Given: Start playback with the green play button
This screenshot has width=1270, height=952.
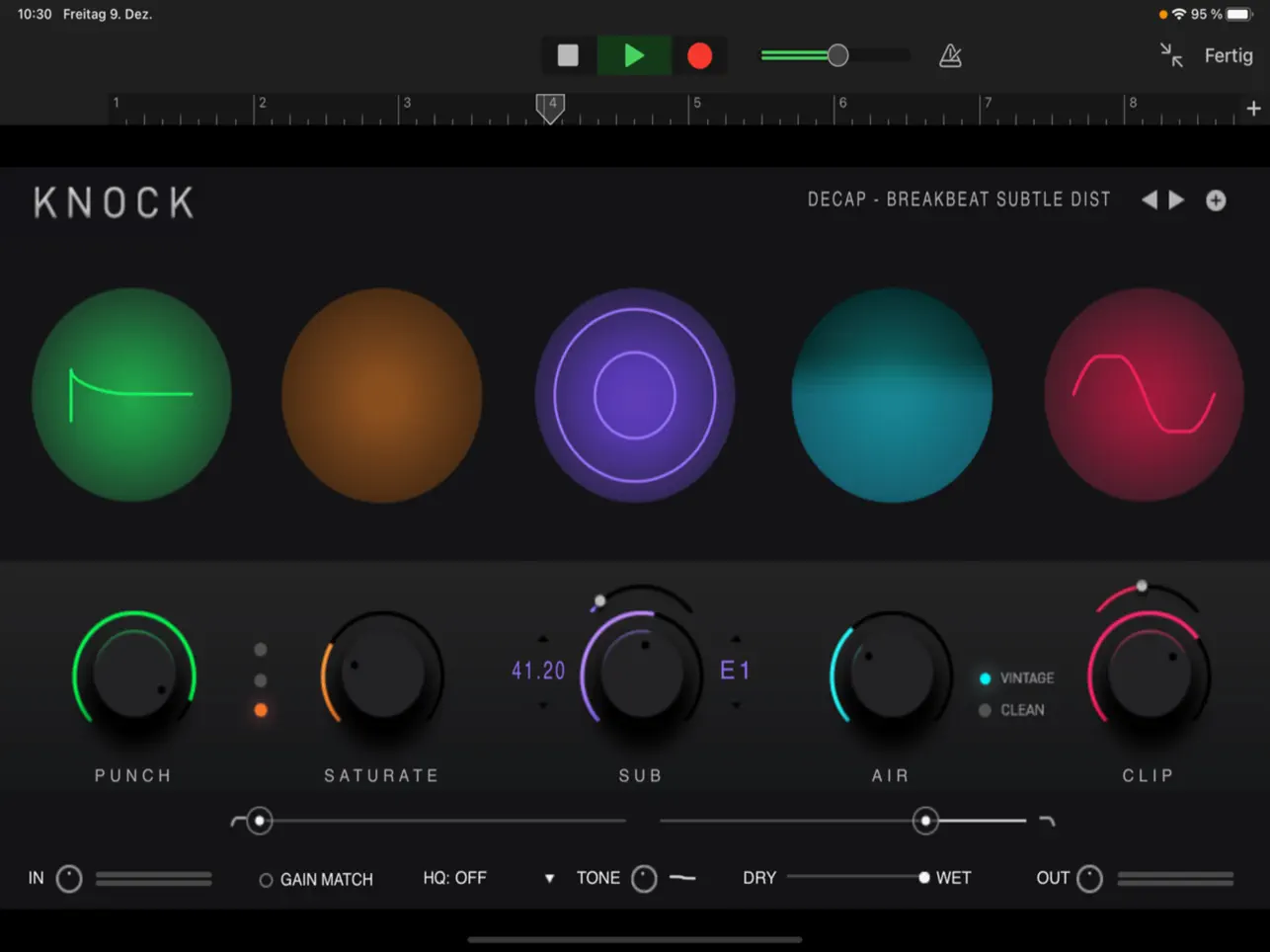Looking at the screenshot, I should point(634,55).
